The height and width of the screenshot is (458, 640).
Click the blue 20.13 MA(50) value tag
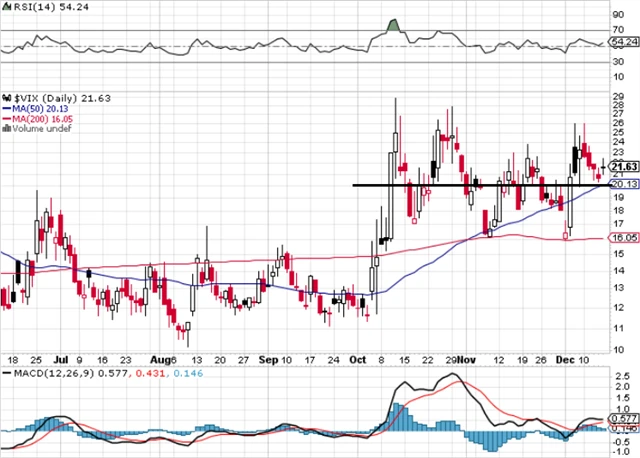click(623, 184)
